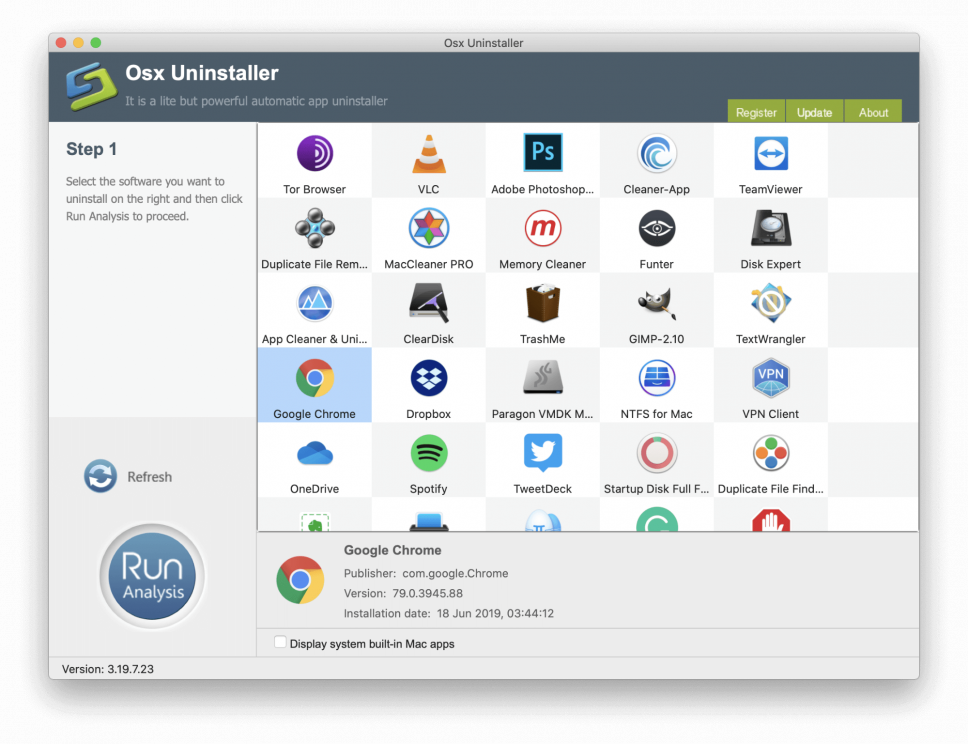The height and width of the screenshot is (744, 968).
Task: Click the Google Chrome title in details panel
Action: [393, 550]
